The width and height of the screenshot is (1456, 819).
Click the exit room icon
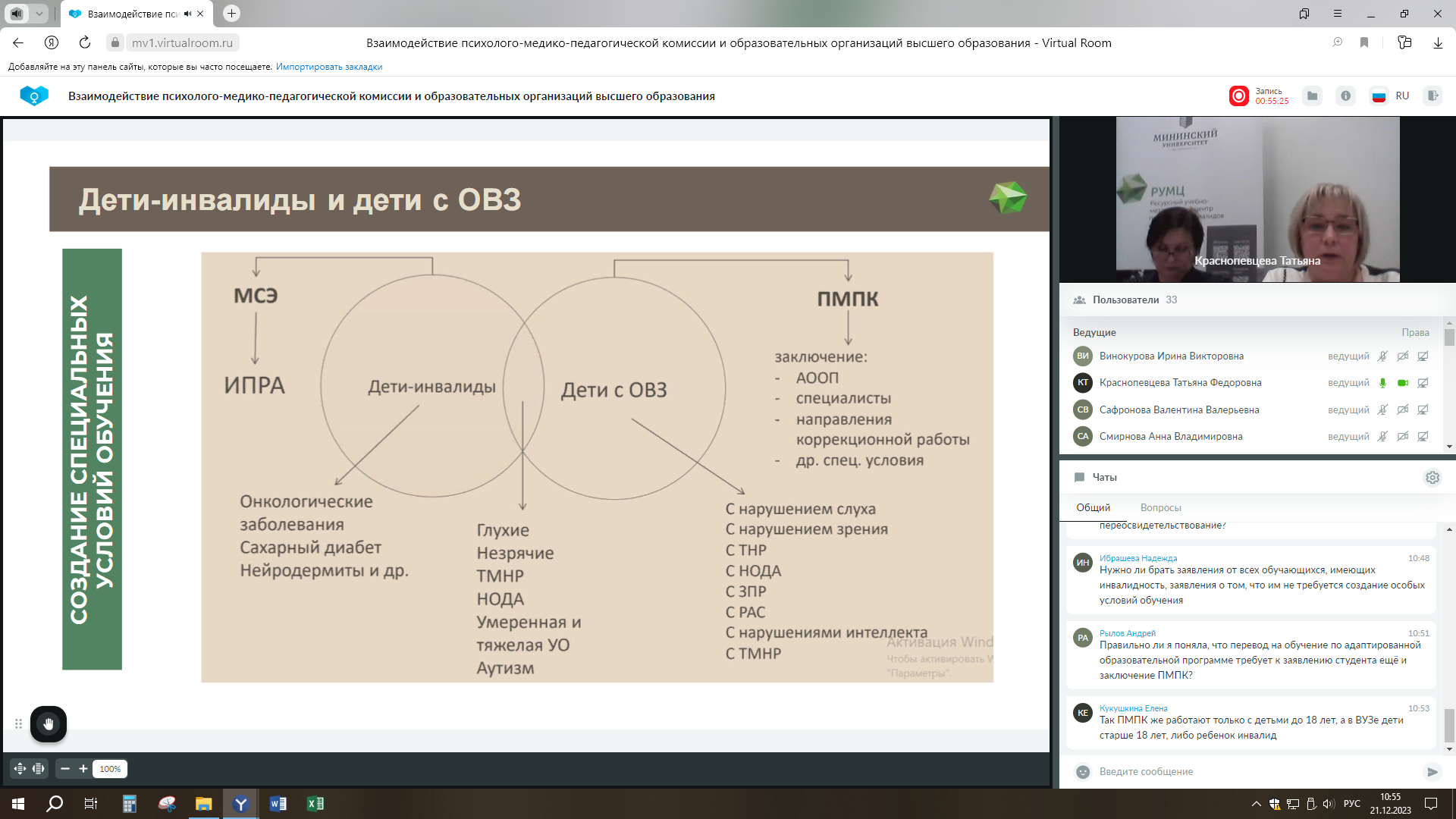(1432, 96)
